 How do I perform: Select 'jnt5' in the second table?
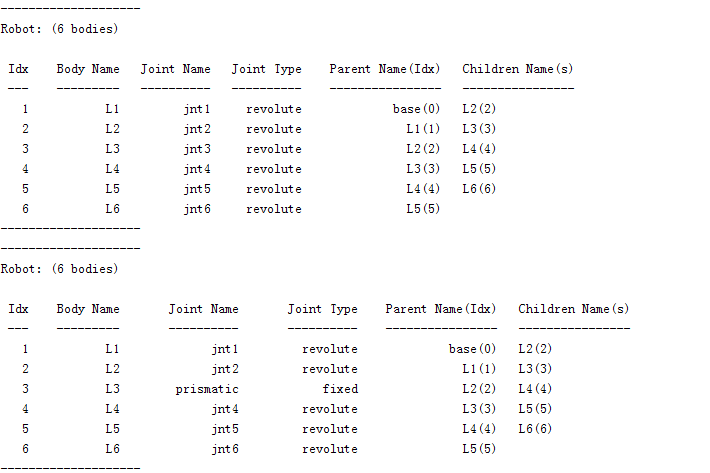[x=225, y=429]
